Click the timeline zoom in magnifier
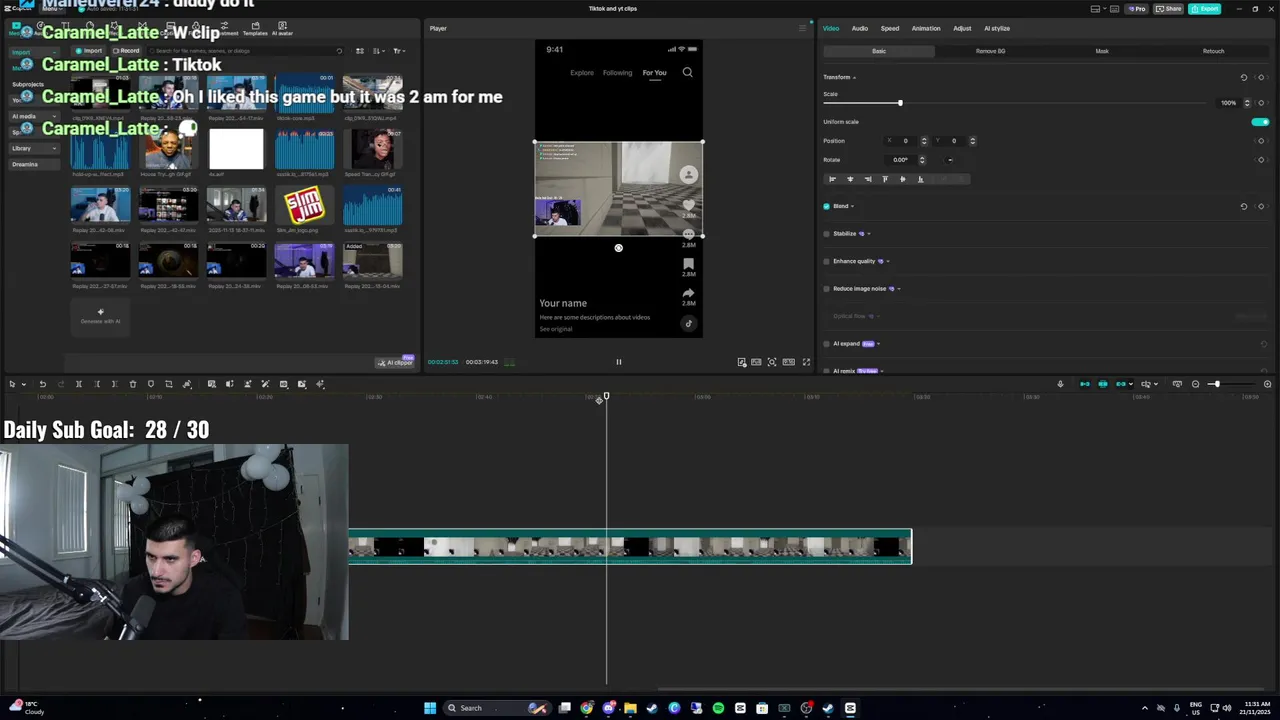 tap(1267, 384)
